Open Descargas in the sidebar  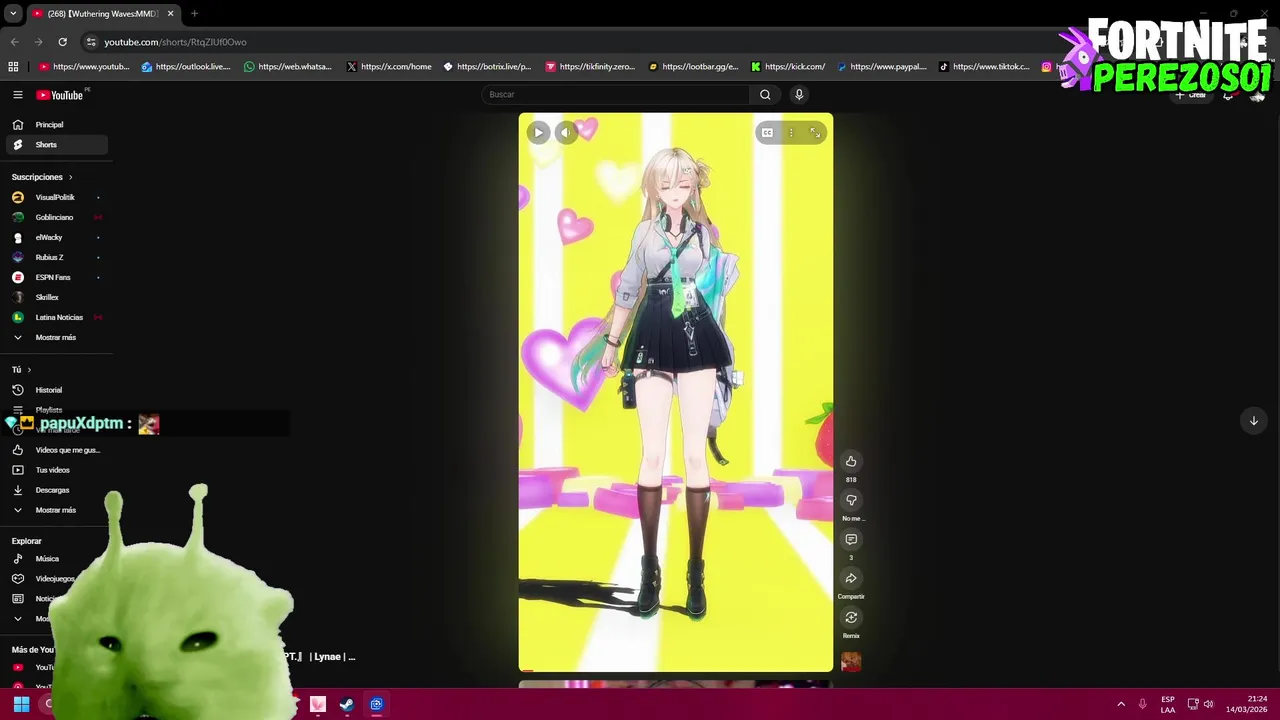[x=57, y=490]
